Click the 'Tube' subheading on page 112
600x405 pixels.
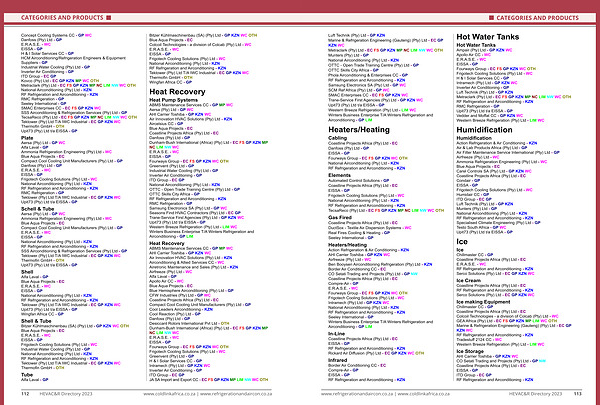coord(27,375)
